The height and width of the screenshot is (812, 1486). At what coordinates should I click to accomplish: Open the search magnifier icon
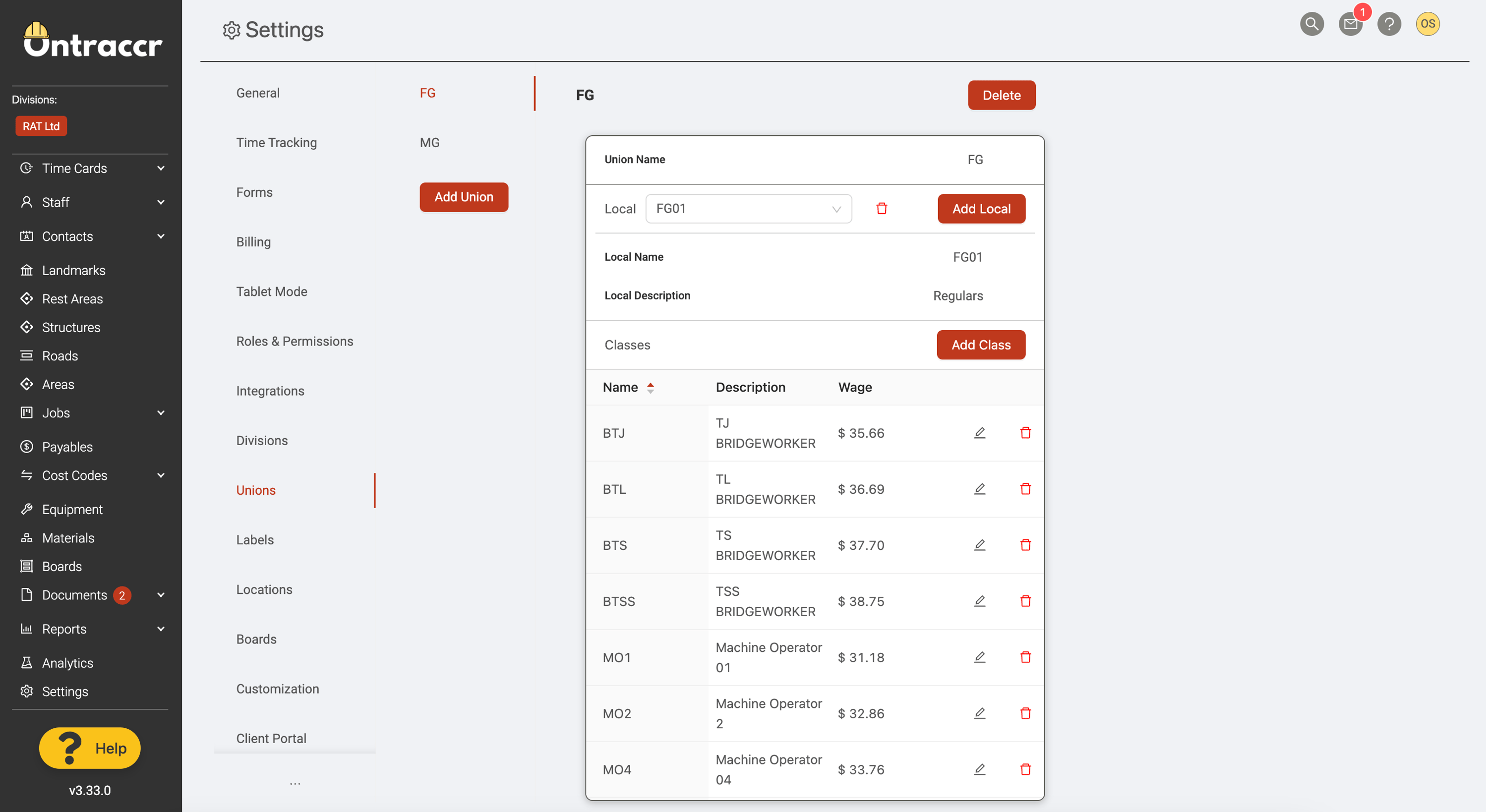pyautogui.click(x=1312, y=24)
